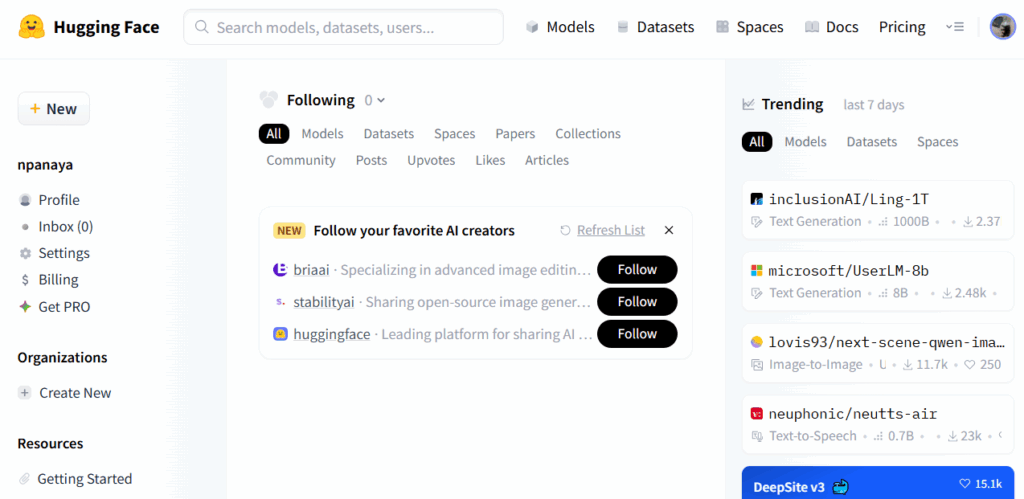
Task: Expand the Following count dropdown
Action: tap(375, 100)
